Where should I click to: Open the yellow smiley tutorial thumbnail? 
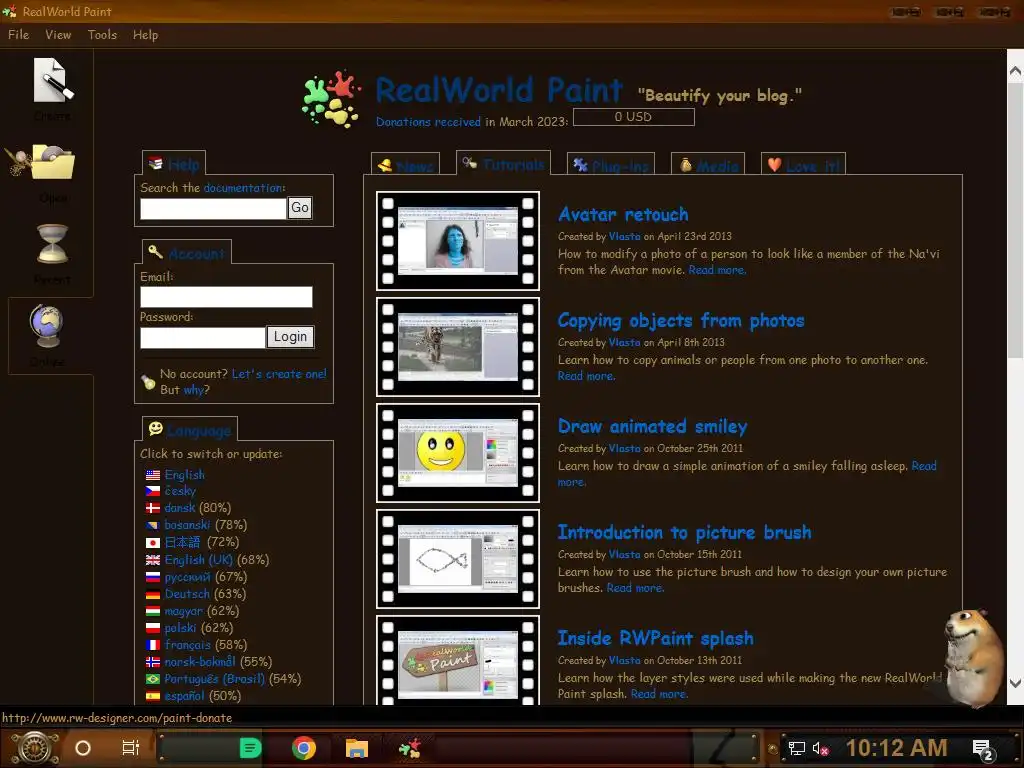click(x=458, y=453)
